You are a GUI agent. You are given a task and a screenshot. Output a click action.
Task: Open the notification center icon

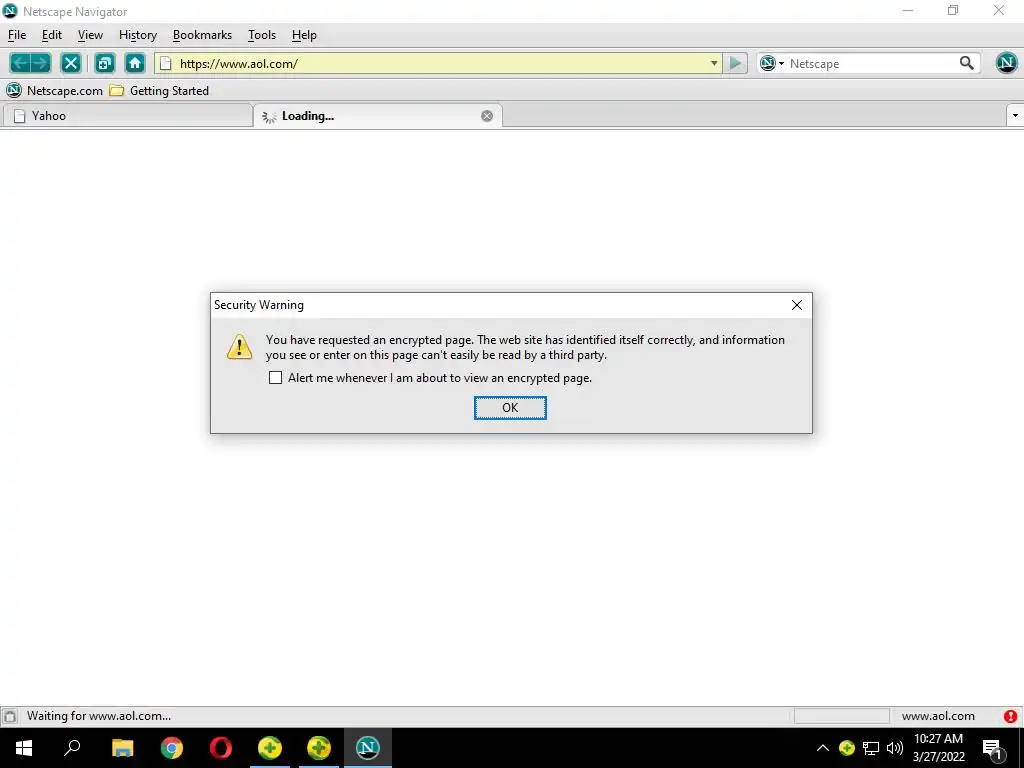(x=993, y=748)
